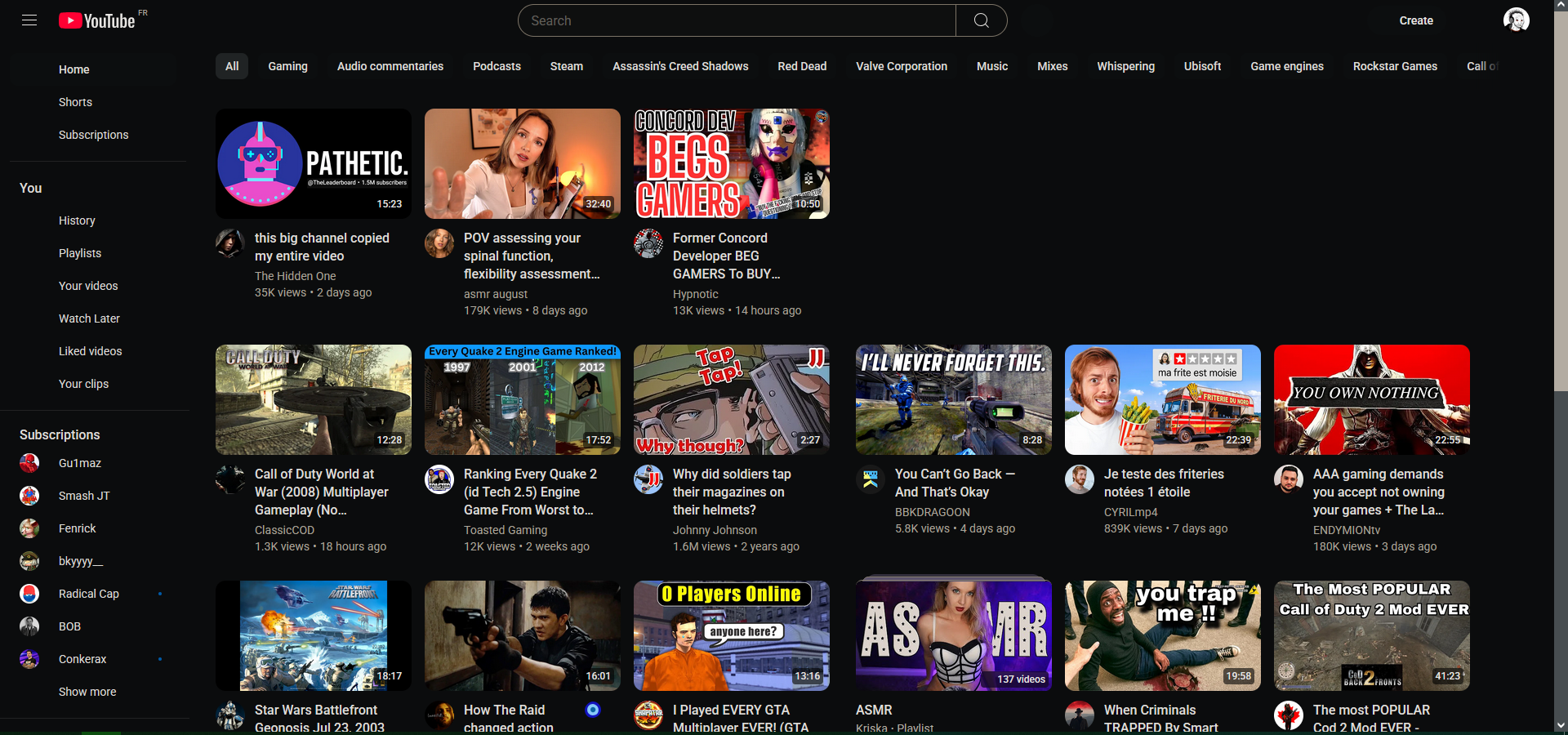Viewport: 1568px width, 735px height.
Task: Open Johnny Johnson channel avatar
Action: (648, 479)
